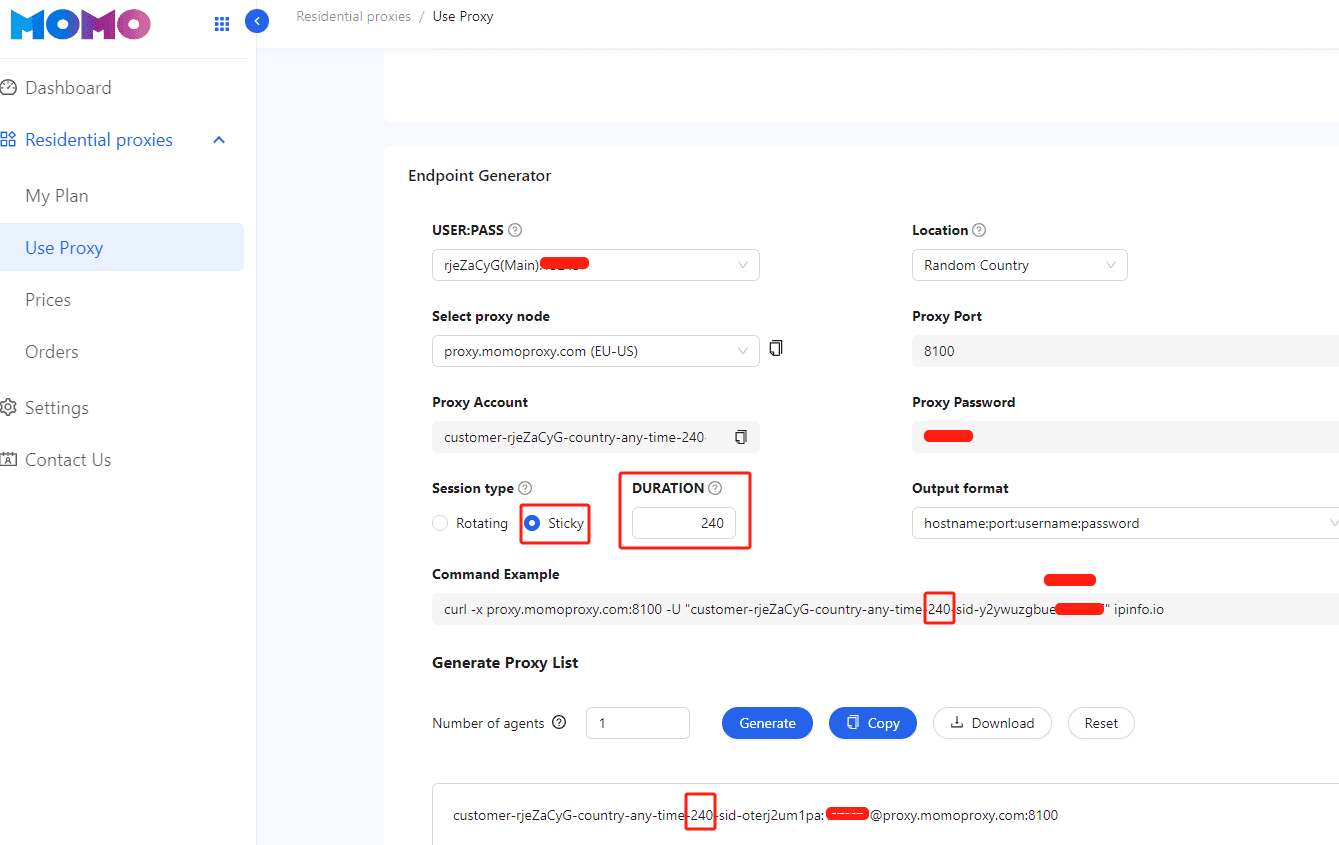Open the Output format dropdown

point(1125,523)
